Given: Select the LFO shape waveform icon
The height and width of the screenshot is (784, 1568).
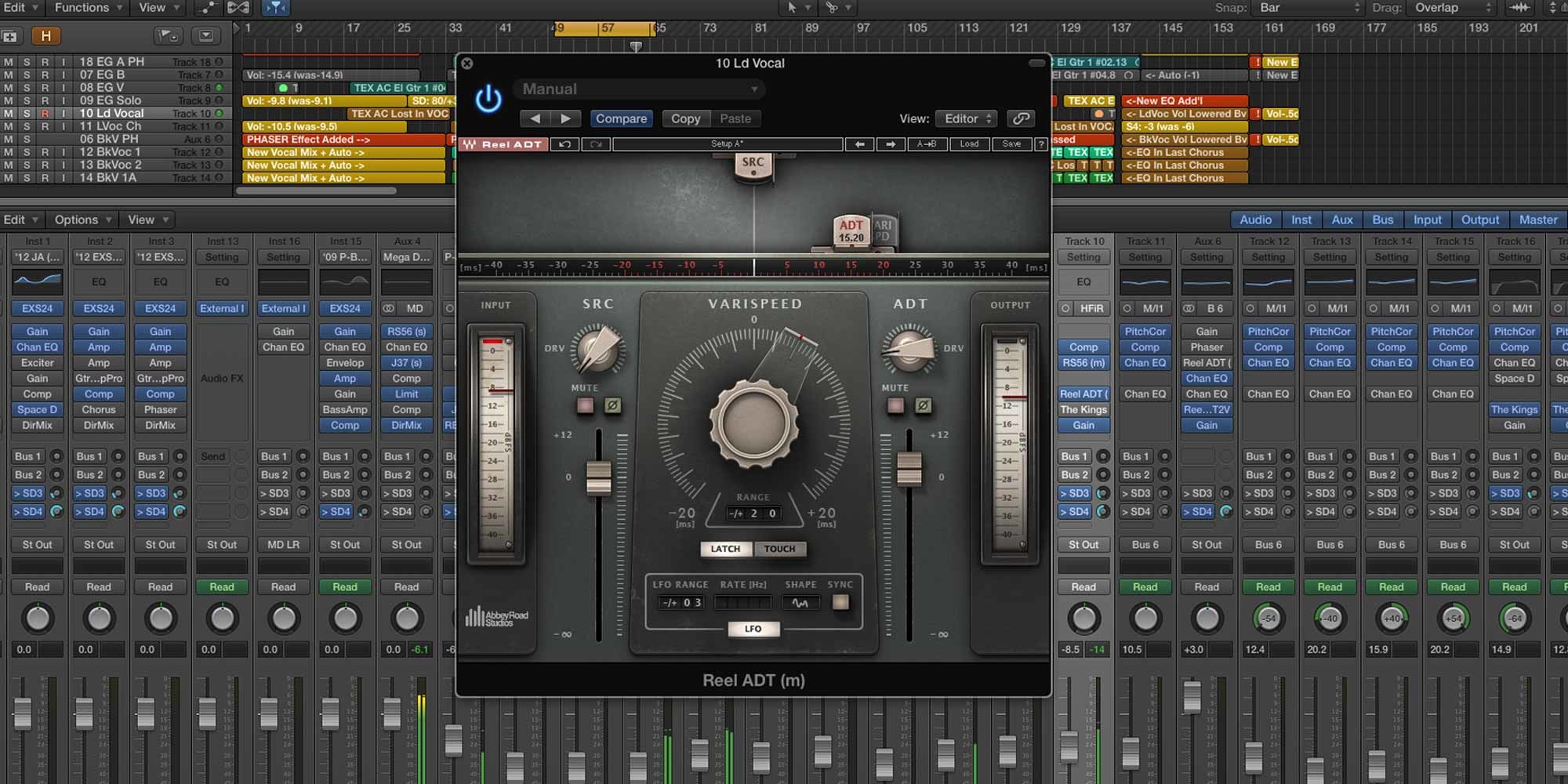Looking at the screenshot, I should coord(800,603).
